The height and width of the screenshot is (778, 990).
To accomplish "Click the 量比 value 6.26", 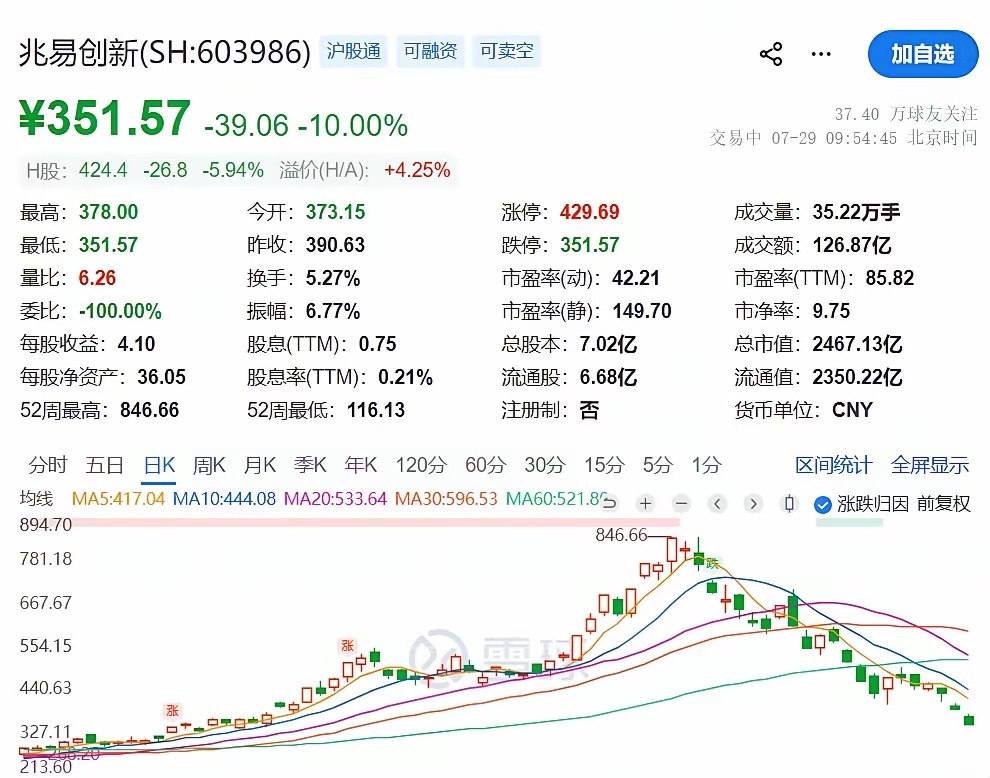I will click(97, 278).
